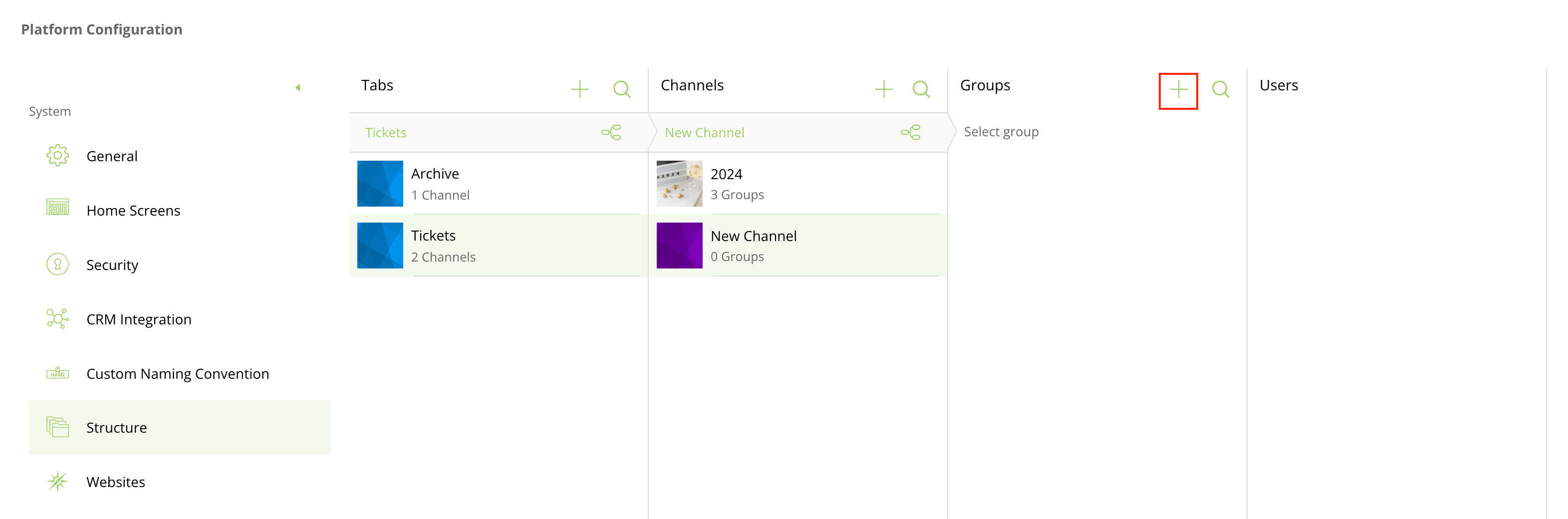1568x519 pixels.
Task: Navigate to Websites in sidebar
Action: click(116, 482)
